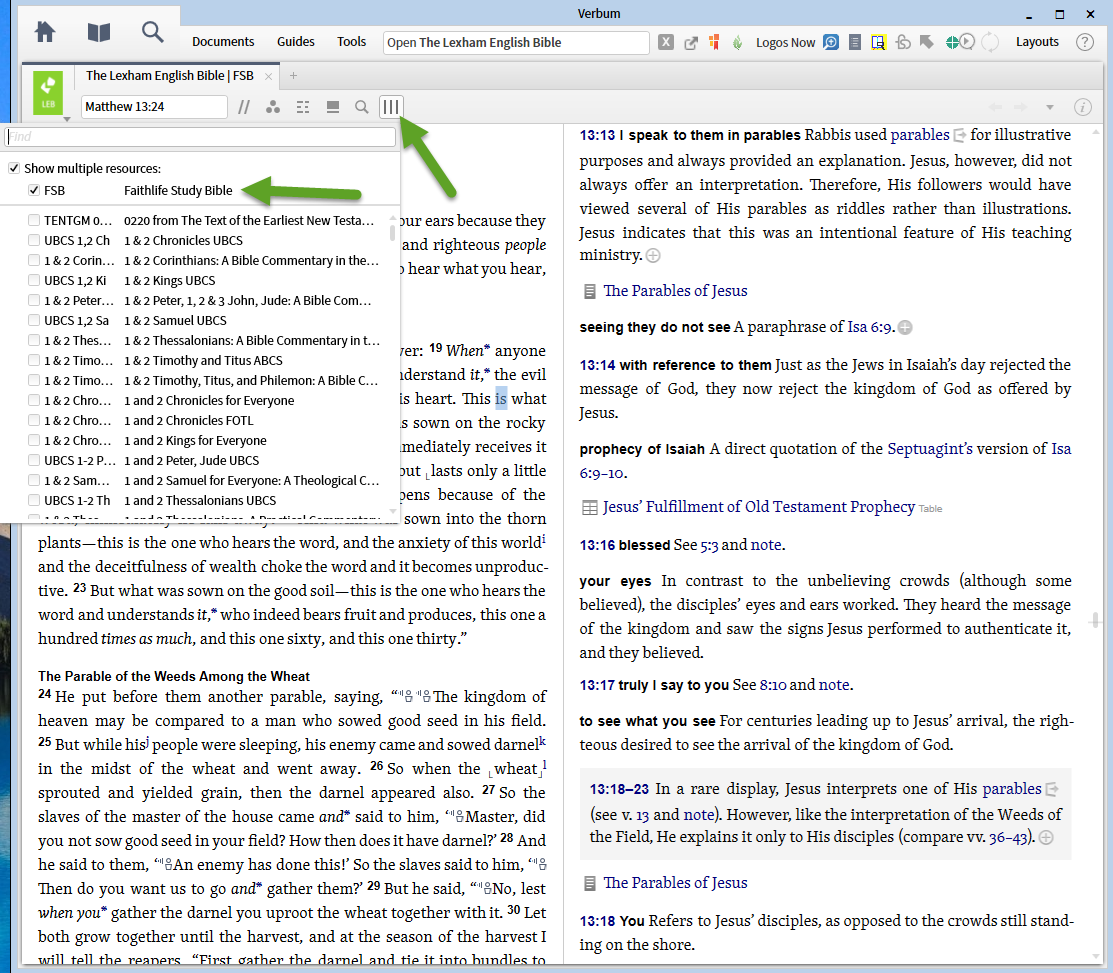Open visual filters three-dots icon
1113x973 pixels.
coord(273,107)
